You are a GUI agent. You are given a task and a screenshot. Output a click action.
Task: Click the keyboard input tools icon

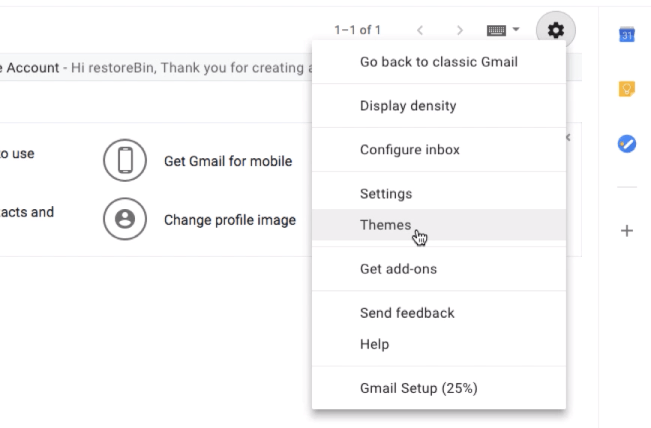496,30
